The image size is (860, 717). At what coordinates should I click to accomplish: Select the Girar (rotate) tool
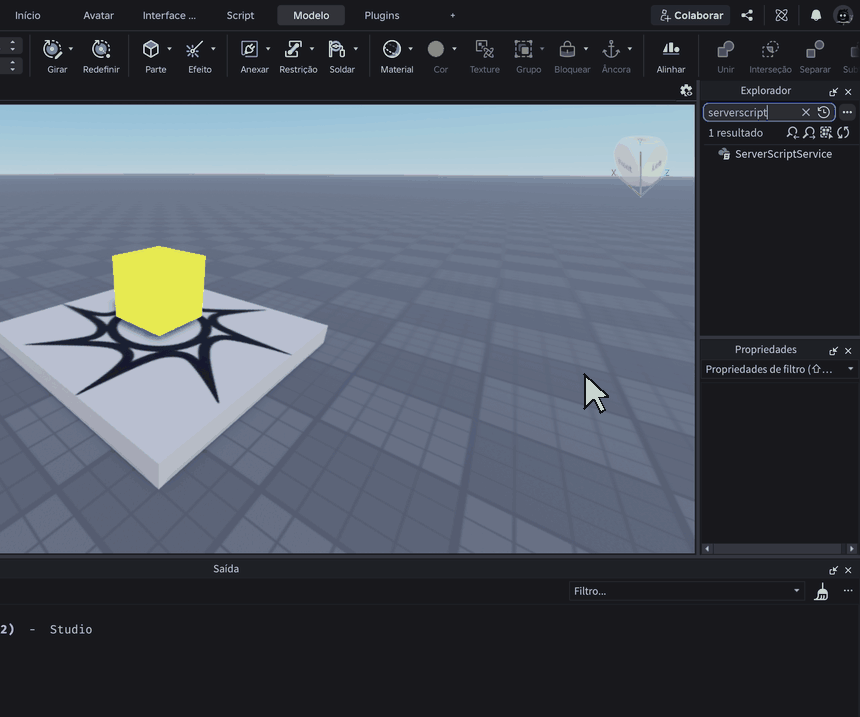(x=53, y=49)
